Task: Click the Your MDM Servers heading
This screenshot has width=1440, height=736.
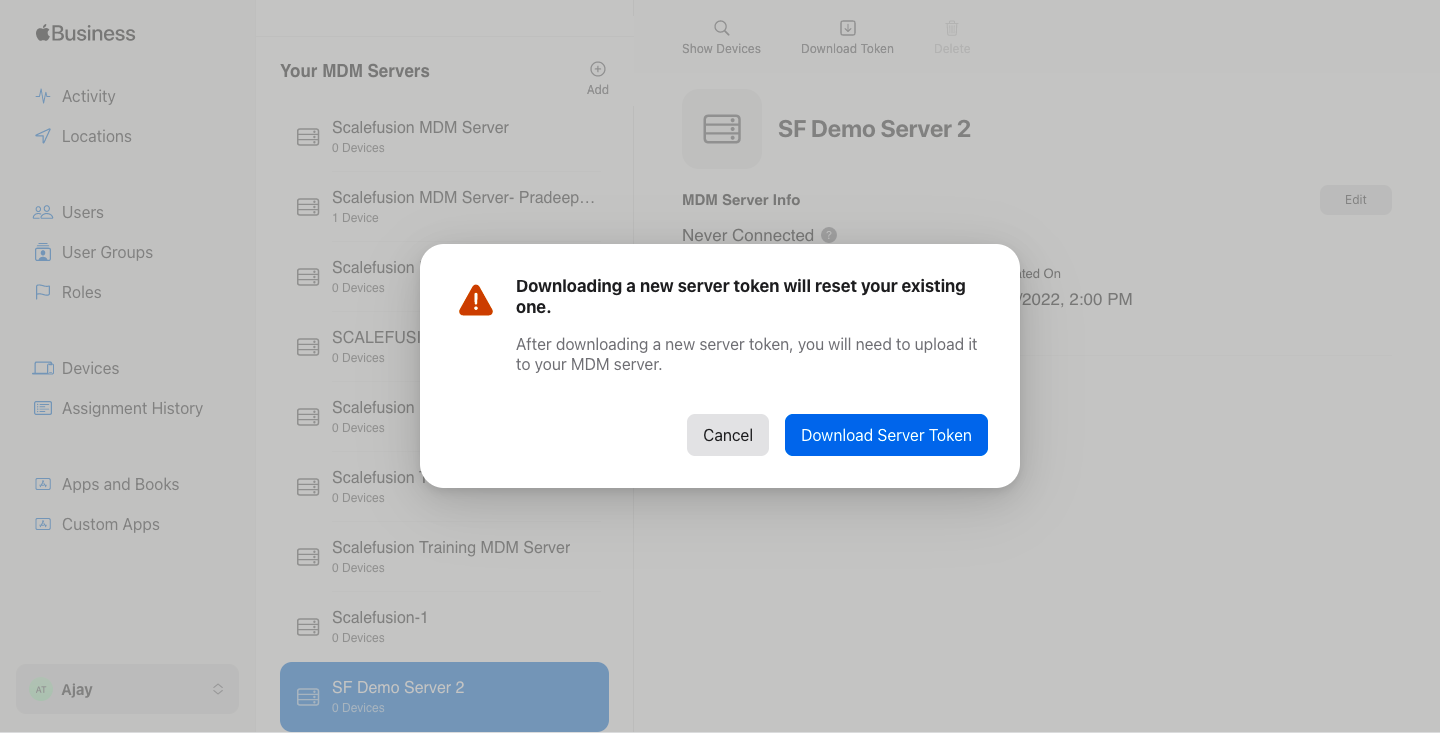Action: click(355, 71)
